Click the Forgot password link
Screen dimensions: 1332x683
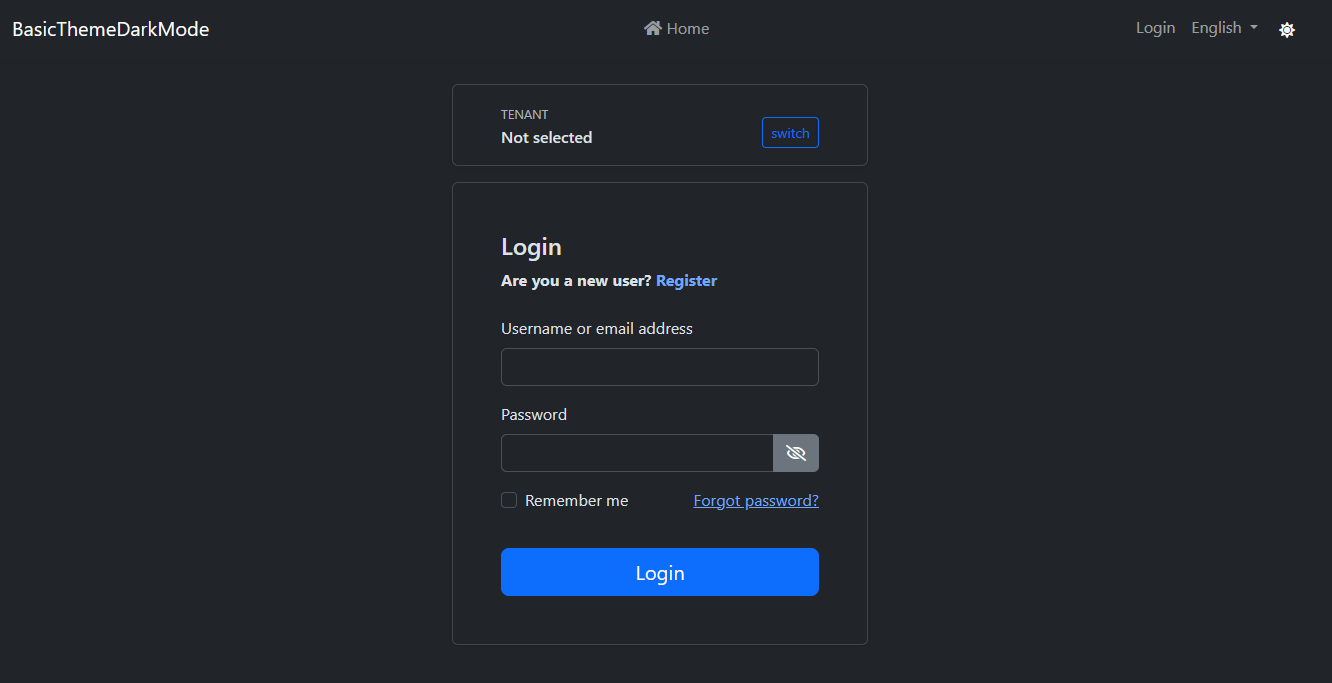click(755, 500)
